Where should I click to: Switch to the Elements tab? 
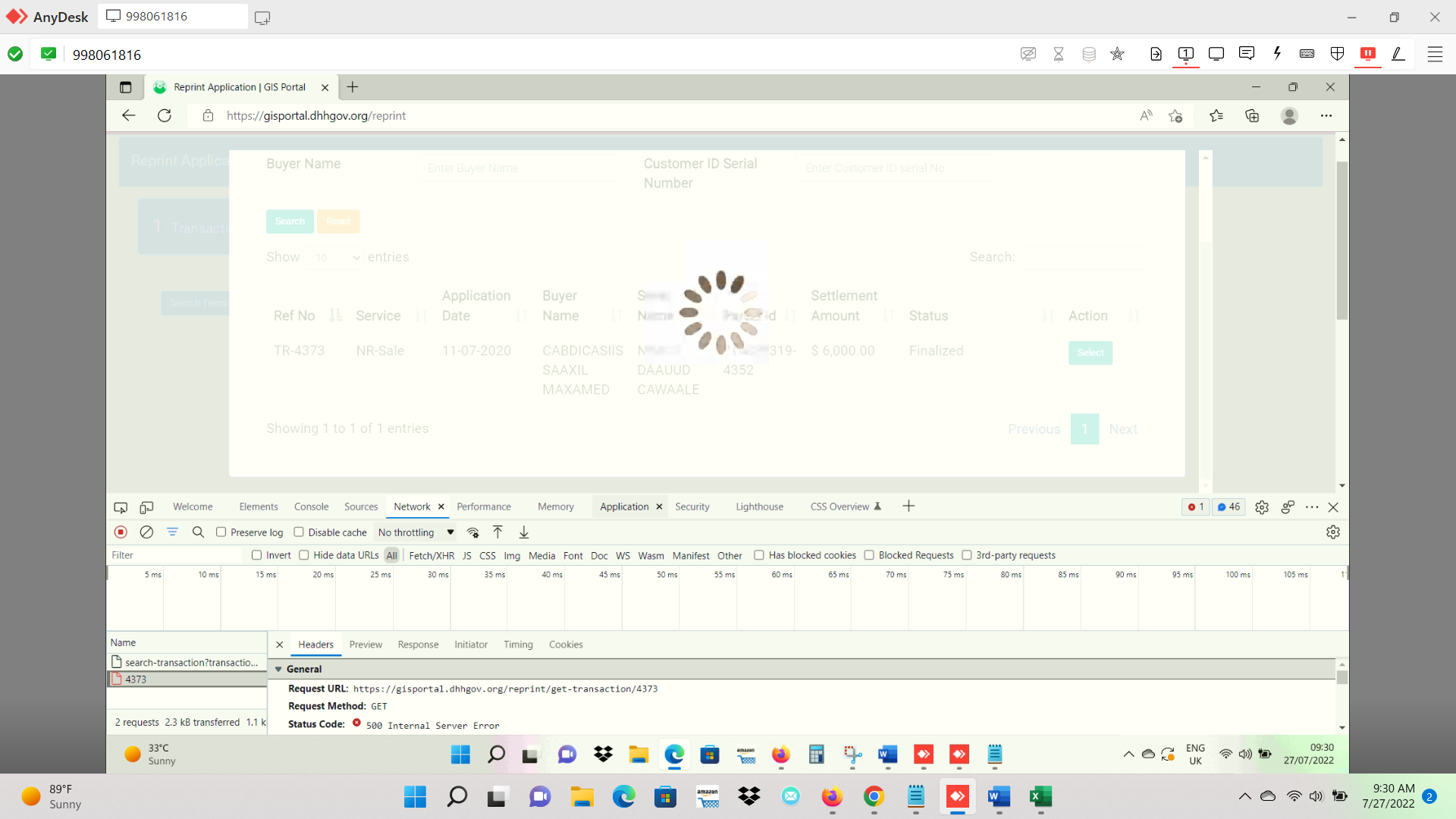tap(259, 507)
